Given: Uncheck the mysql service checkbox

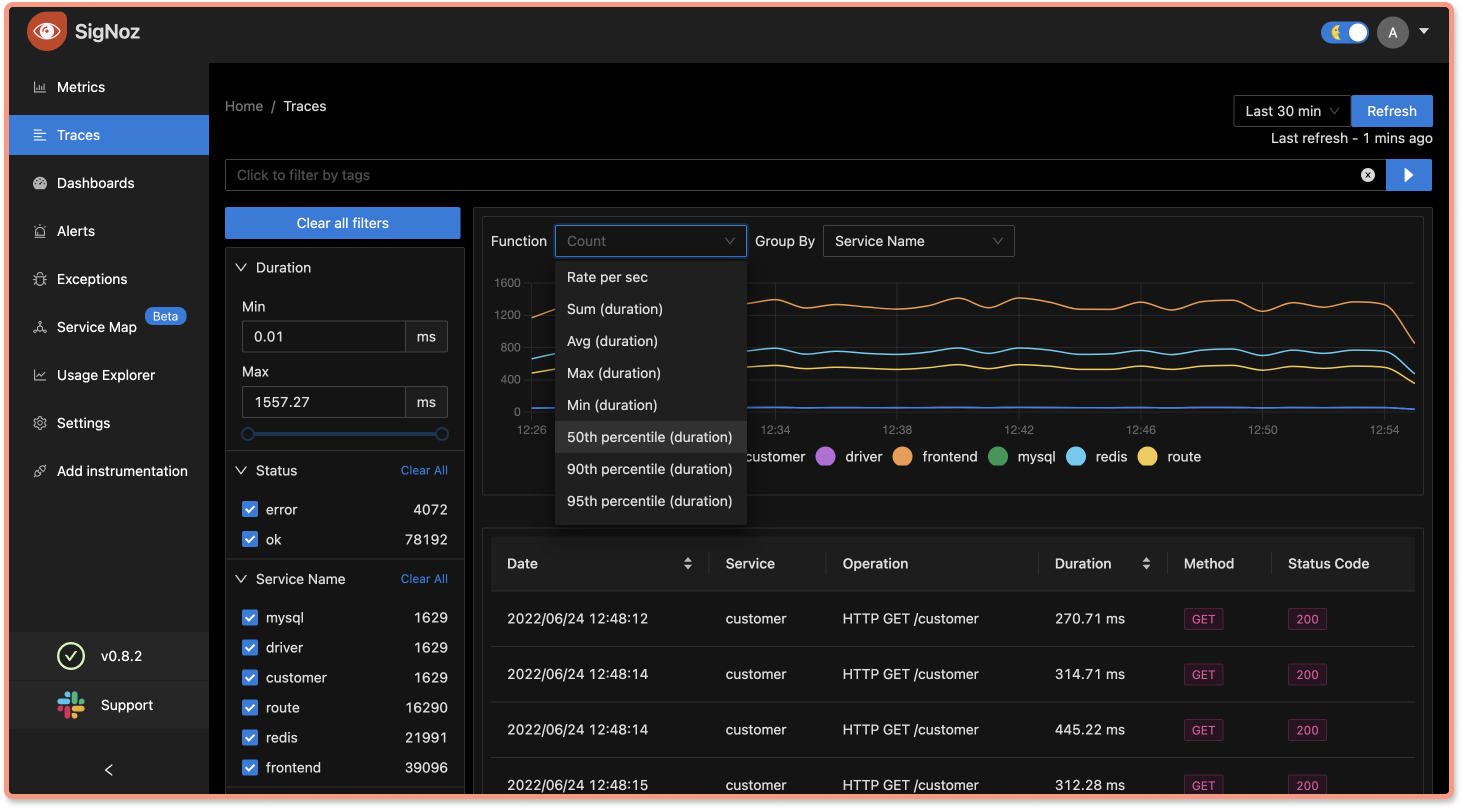Looking at the screenshot, I should tap(250, 618).
